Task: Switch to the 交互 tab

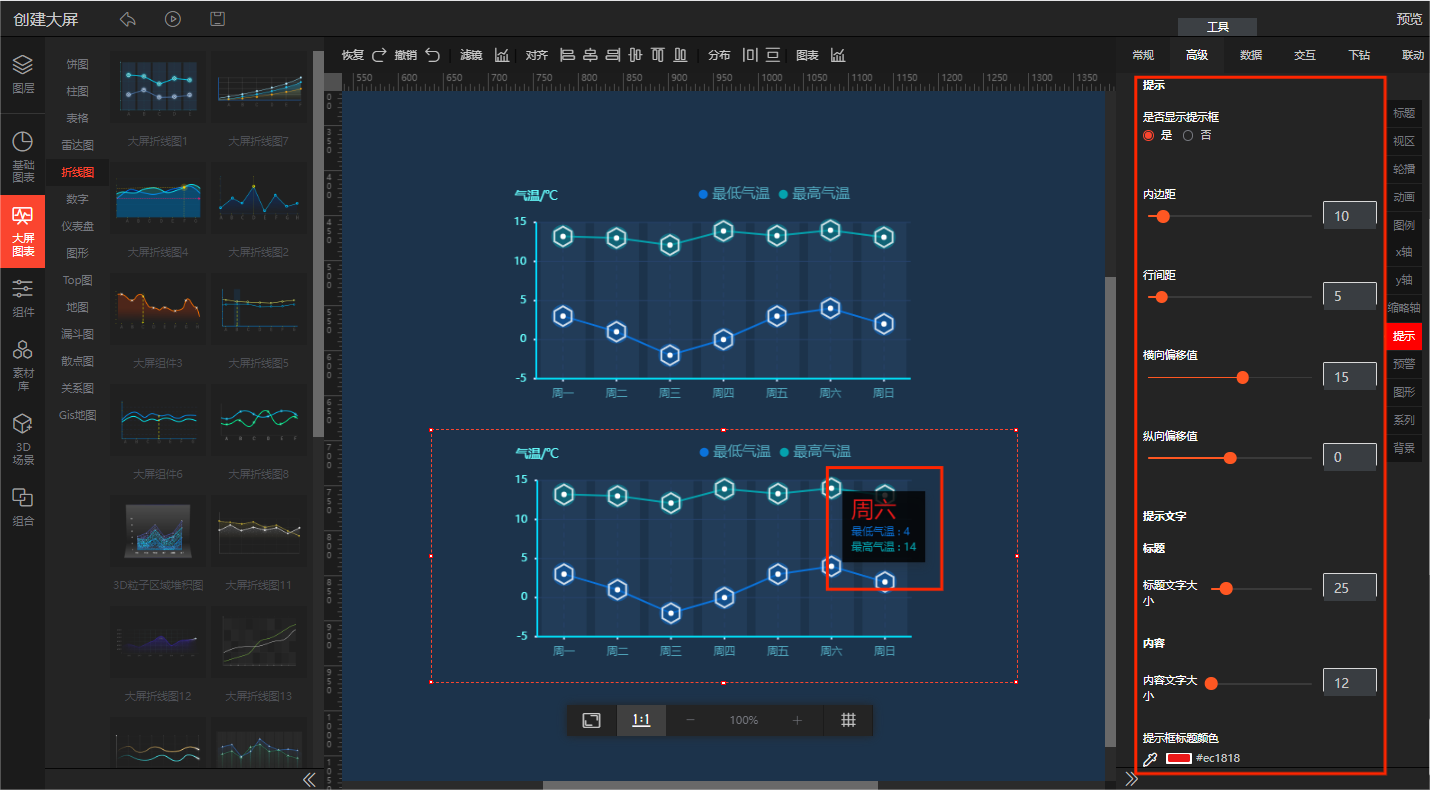Action: pos(1305,55)
